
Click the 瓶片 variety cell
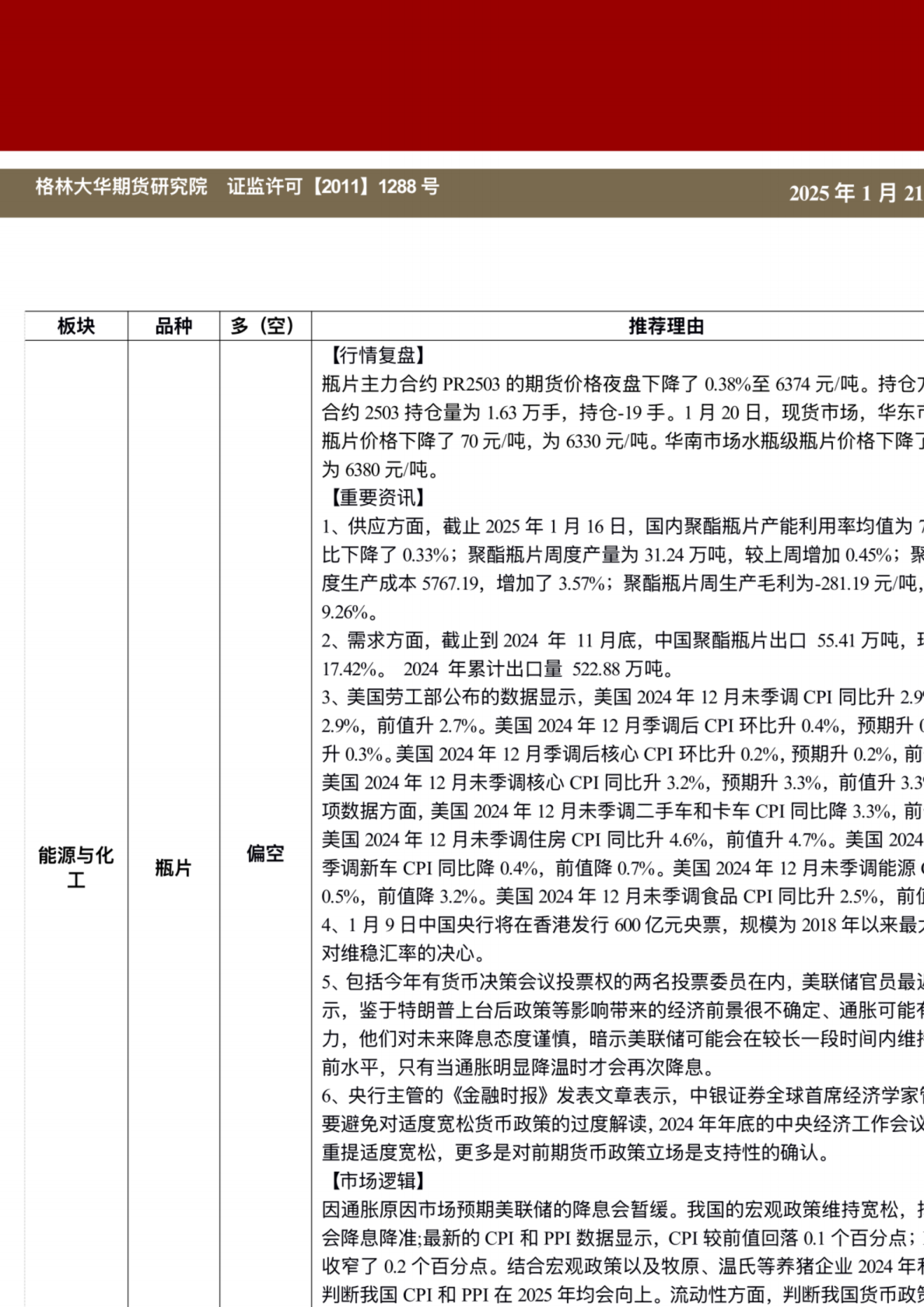point(173,867)
